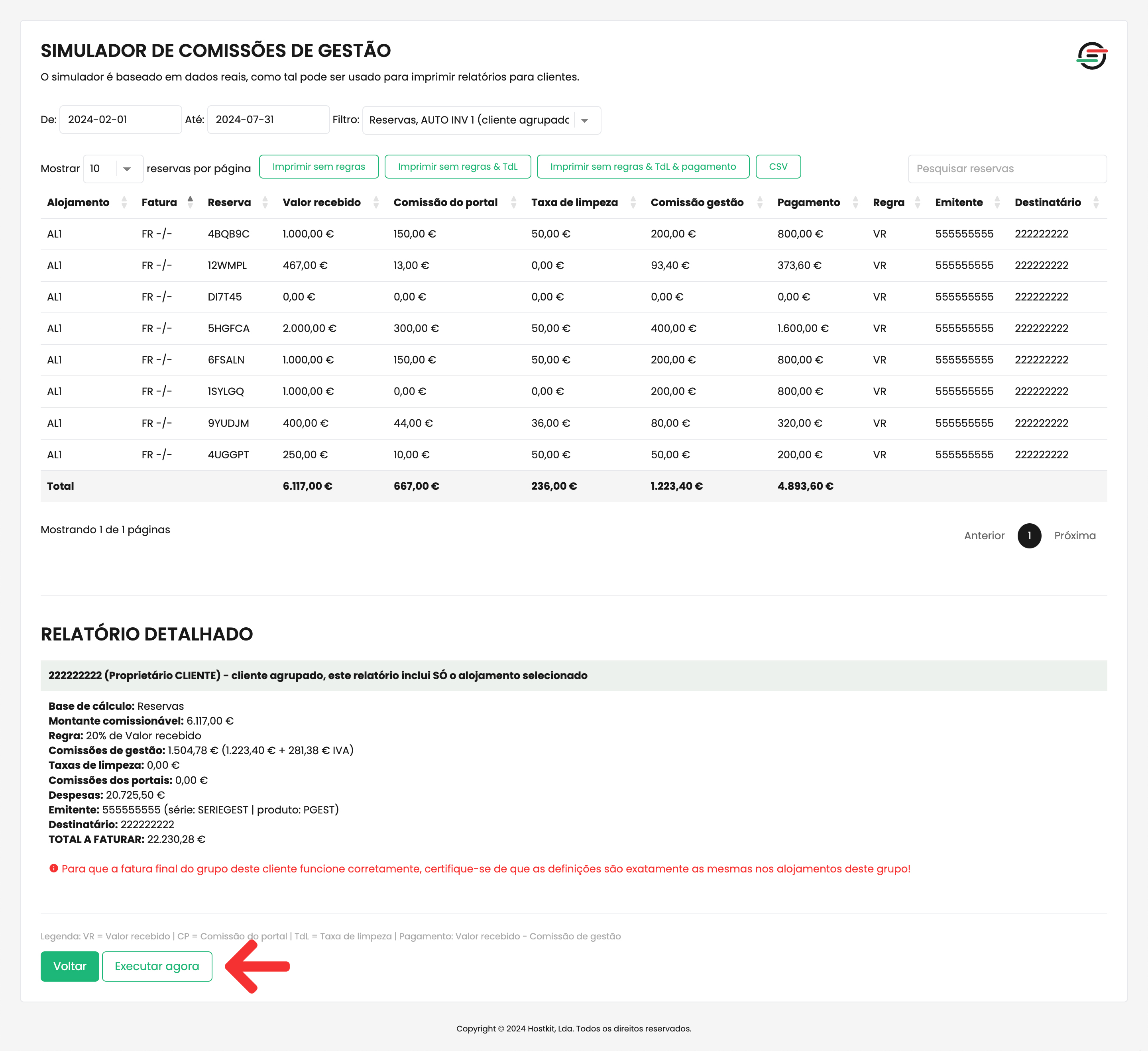1148x1051 pixels.
Task: Click total Taxa de limpeza 236,00 €
Action: tap(554, 486)
